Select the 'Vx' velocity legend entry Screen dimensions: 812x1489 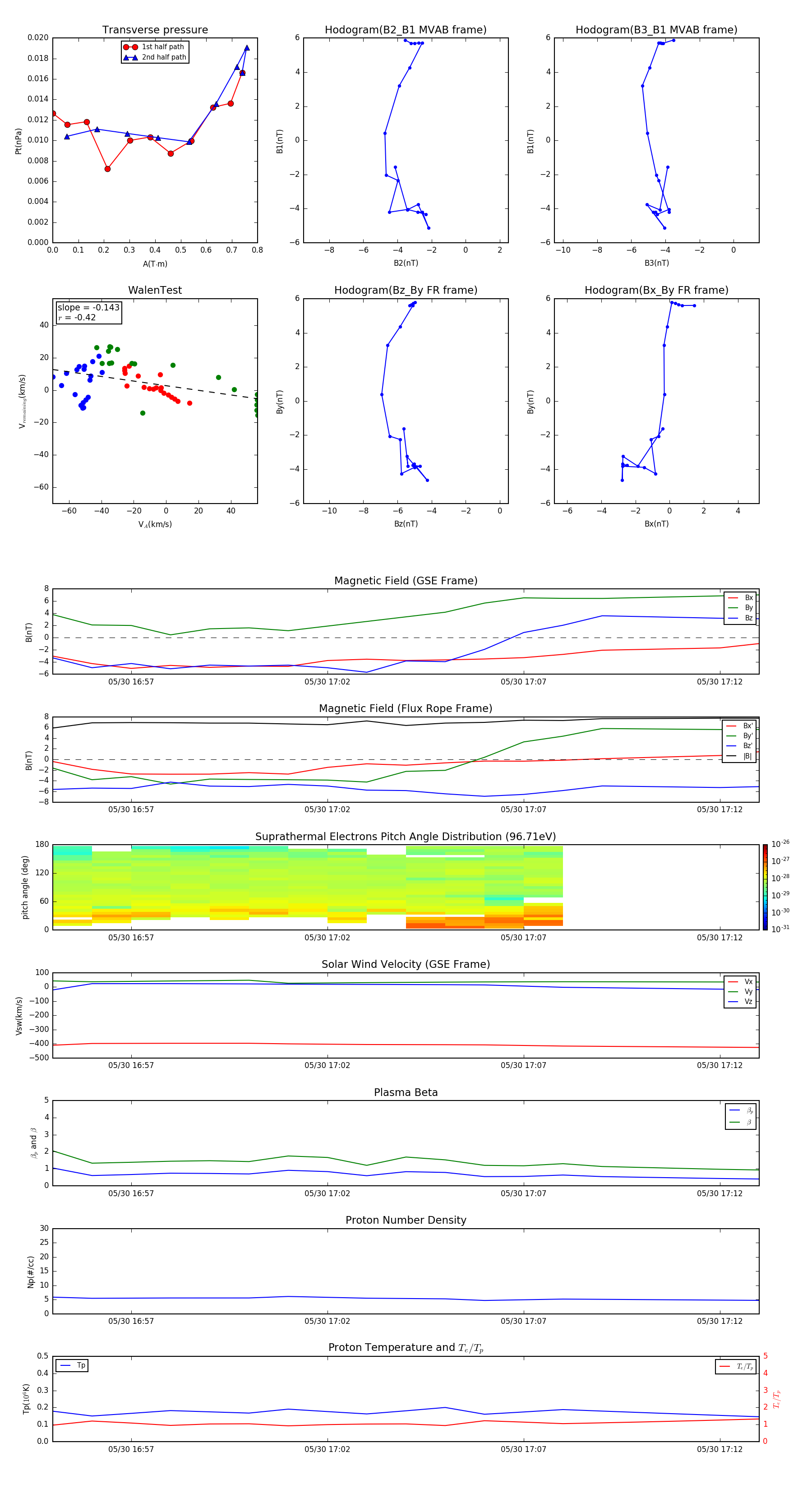740,981
